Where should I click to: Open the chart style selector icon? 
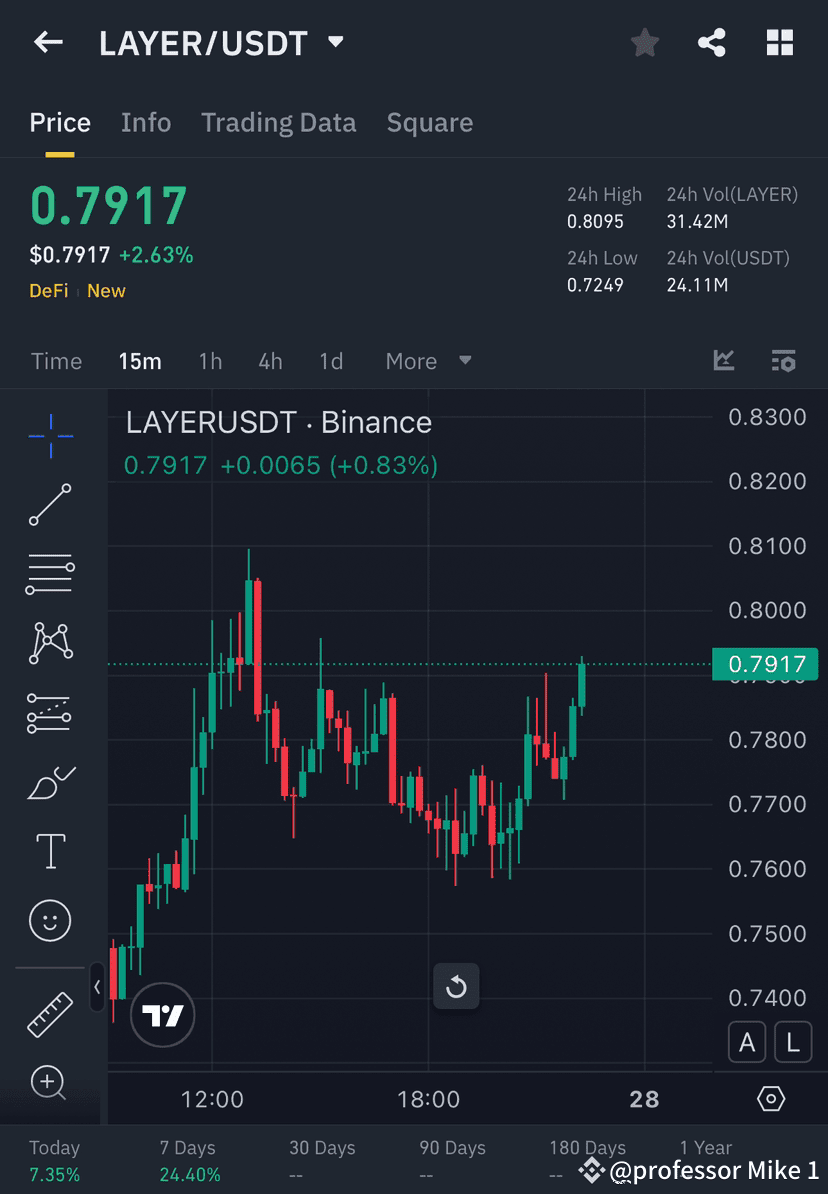click(723, 361)
